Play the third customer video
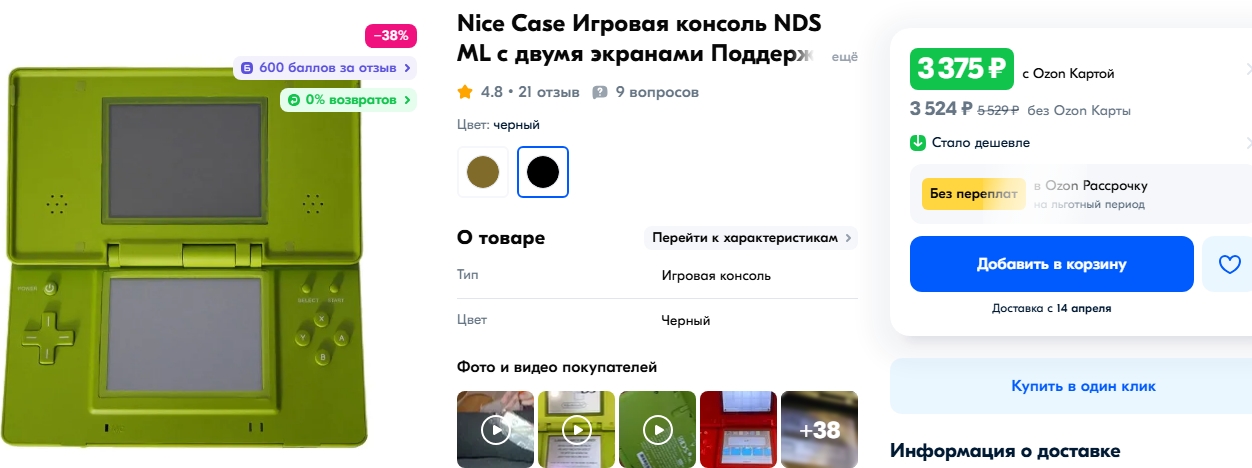Screen dimensions: 1252x468 coord(658,430)
